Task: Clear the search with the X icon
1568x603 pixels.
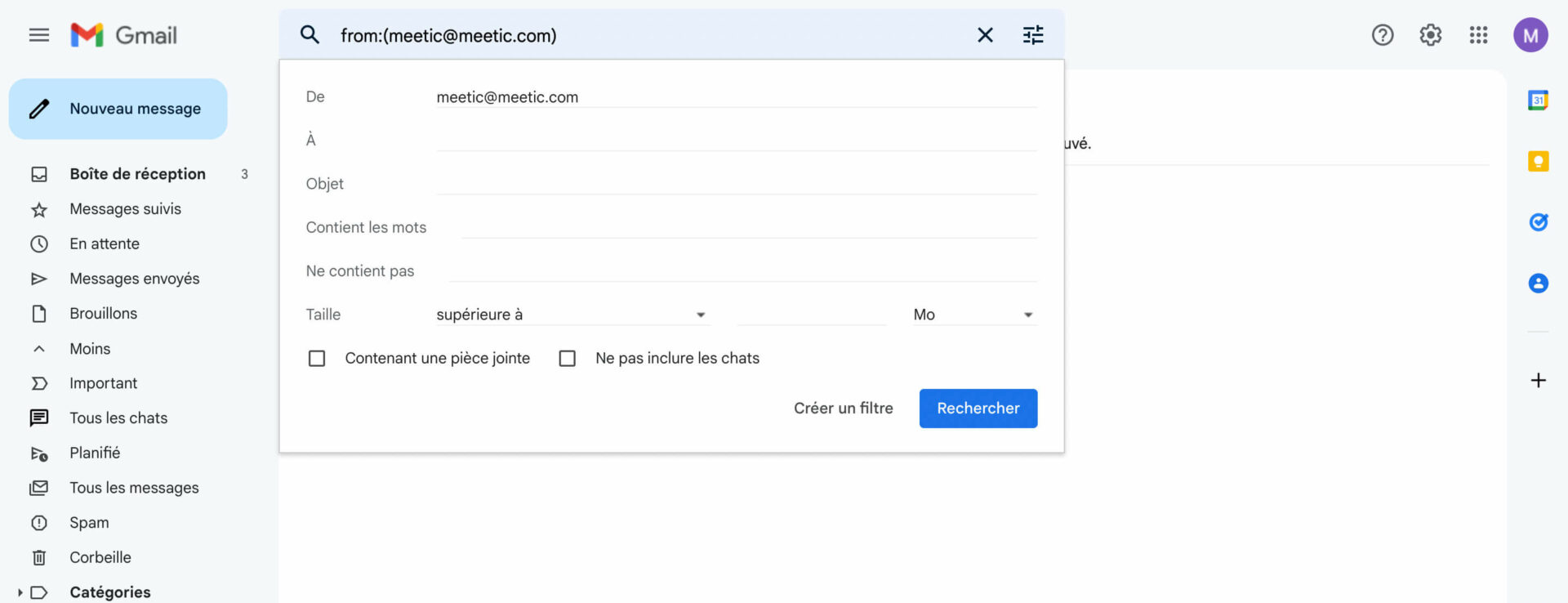Action: coord(985,35)
